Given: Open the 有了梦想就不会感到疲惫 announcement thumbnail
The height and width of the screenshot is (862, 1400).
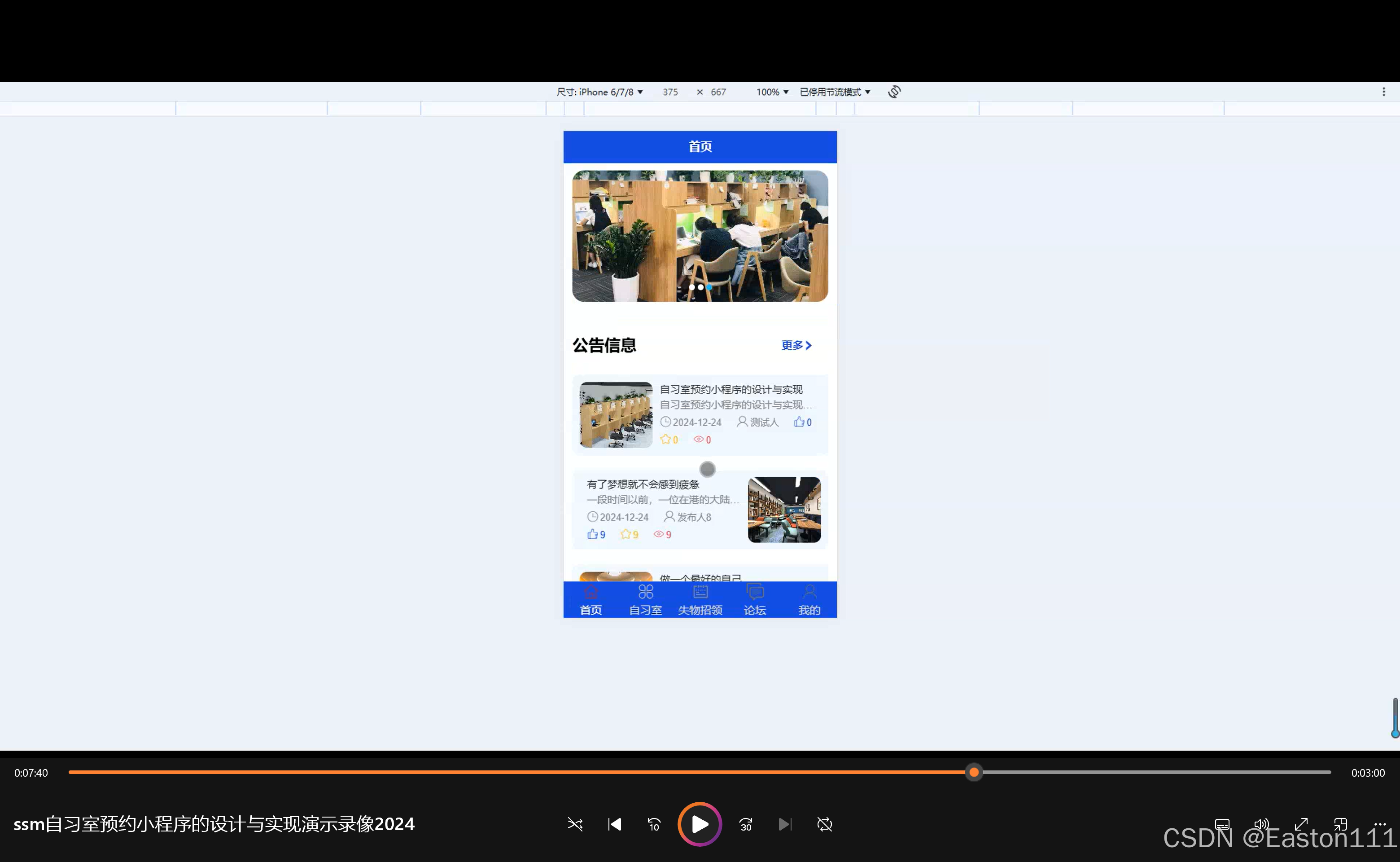Looking at the screenshot, I should click(x=784, y=510).
